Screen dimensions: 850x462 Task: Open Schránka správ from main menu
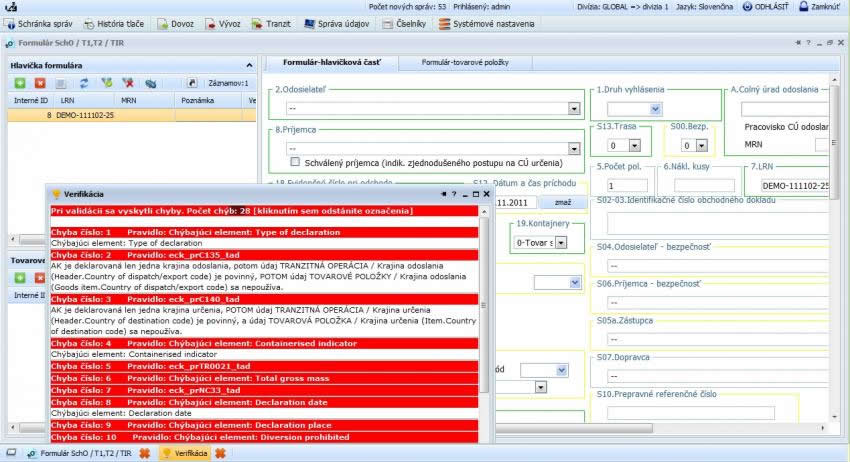[39, 24]
